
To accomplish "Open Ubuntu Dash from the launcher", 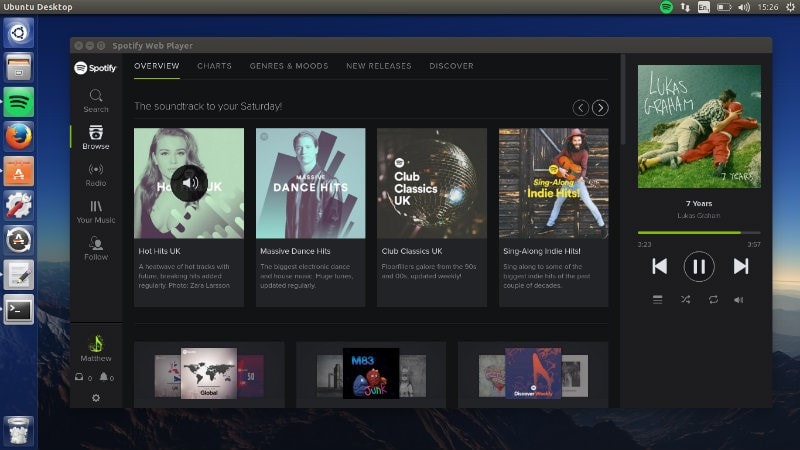I will coord(19,33).
